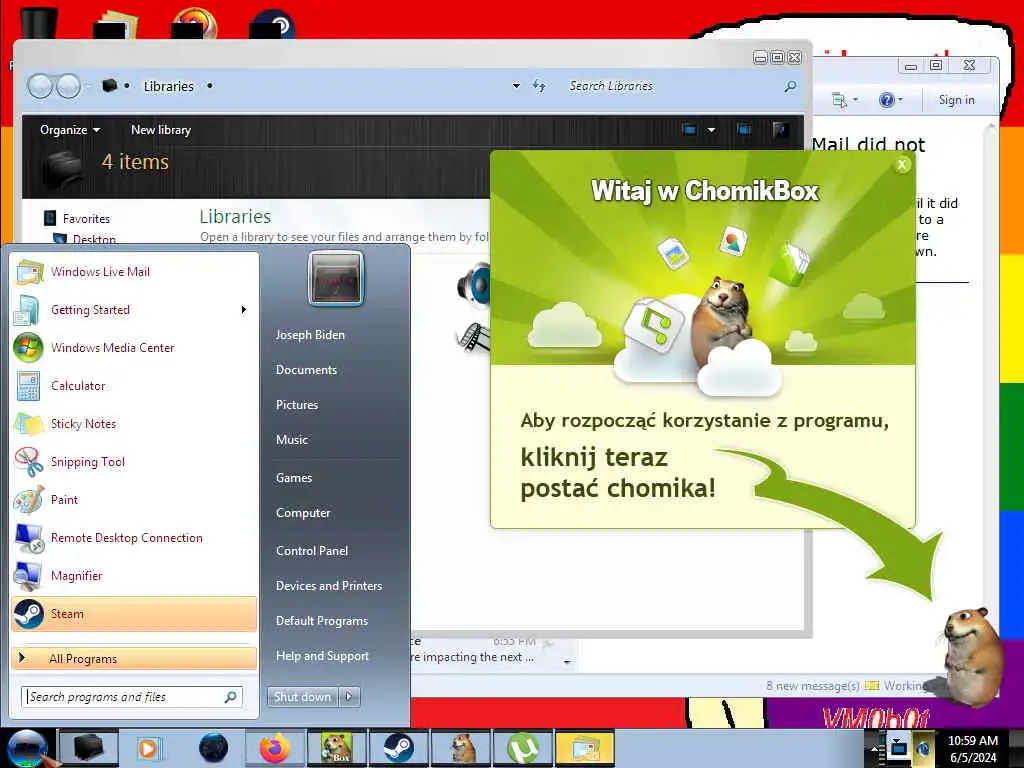Expand All Programs in Start menu

point(134,658)
